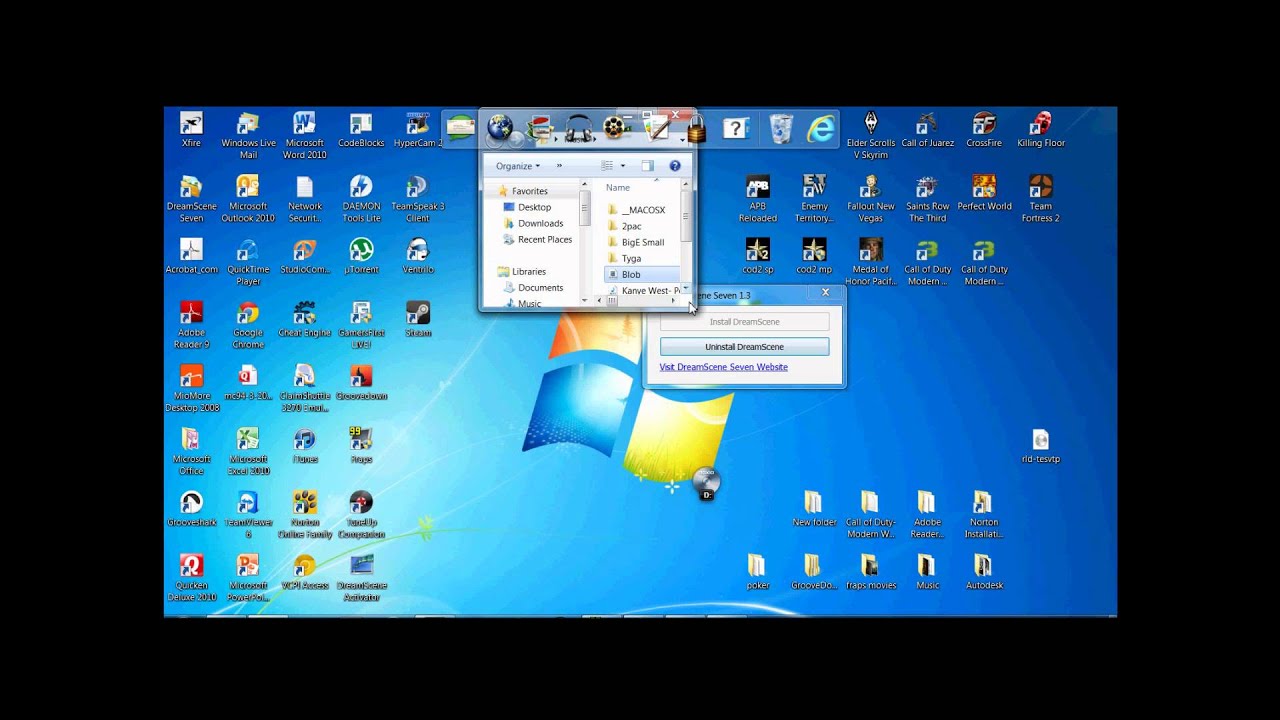The width and height of the screenshot is (1280, 720).
Task: Select Microsoft Outlook 2010 icon
Action: (x=248, y=198)
